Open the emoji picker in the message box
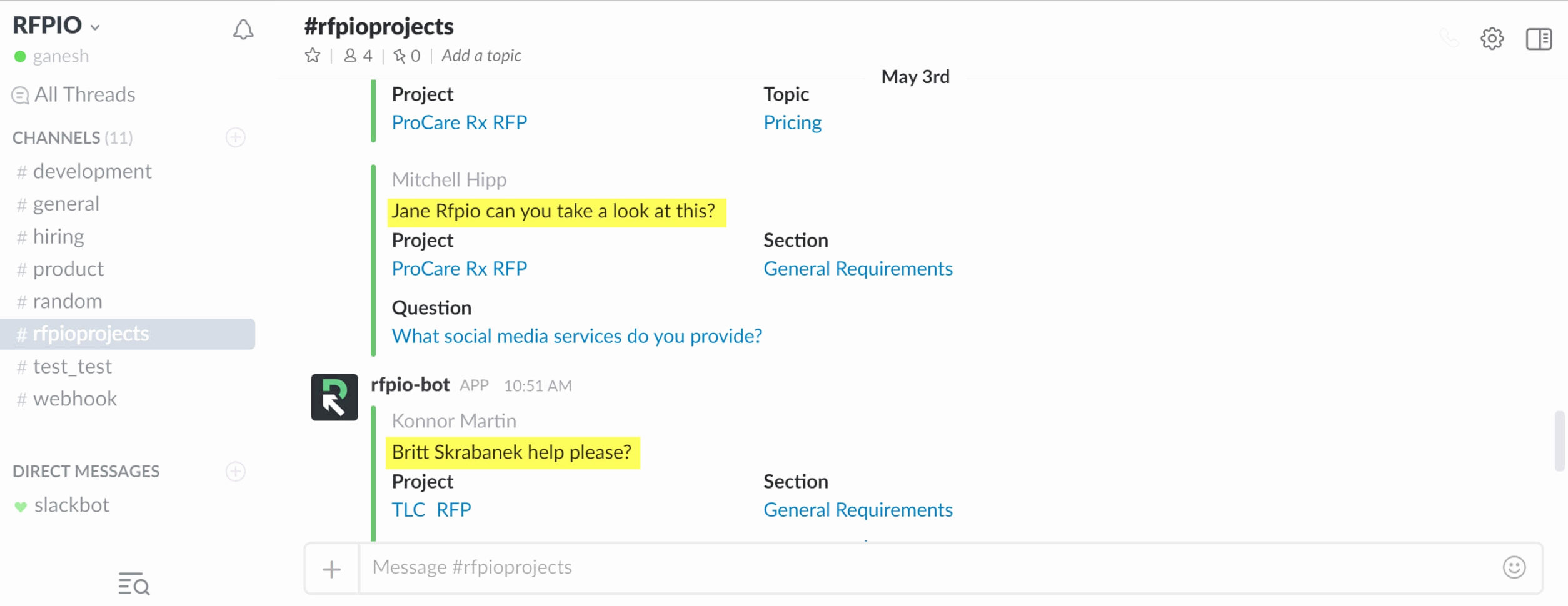This screenshot has width=1568, height=606. pyautogui.click(x=1514, y=567)
